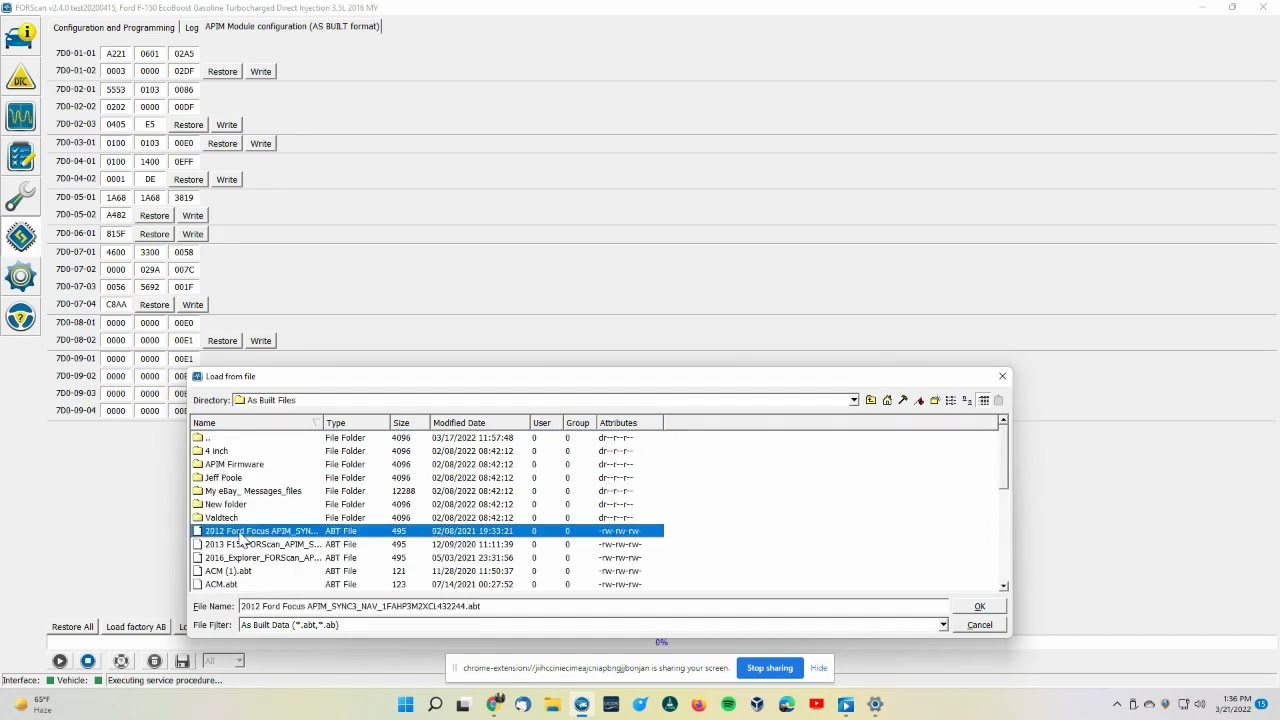
Task: Click the stop button at bottom toolbar
Action: point(88,661)
